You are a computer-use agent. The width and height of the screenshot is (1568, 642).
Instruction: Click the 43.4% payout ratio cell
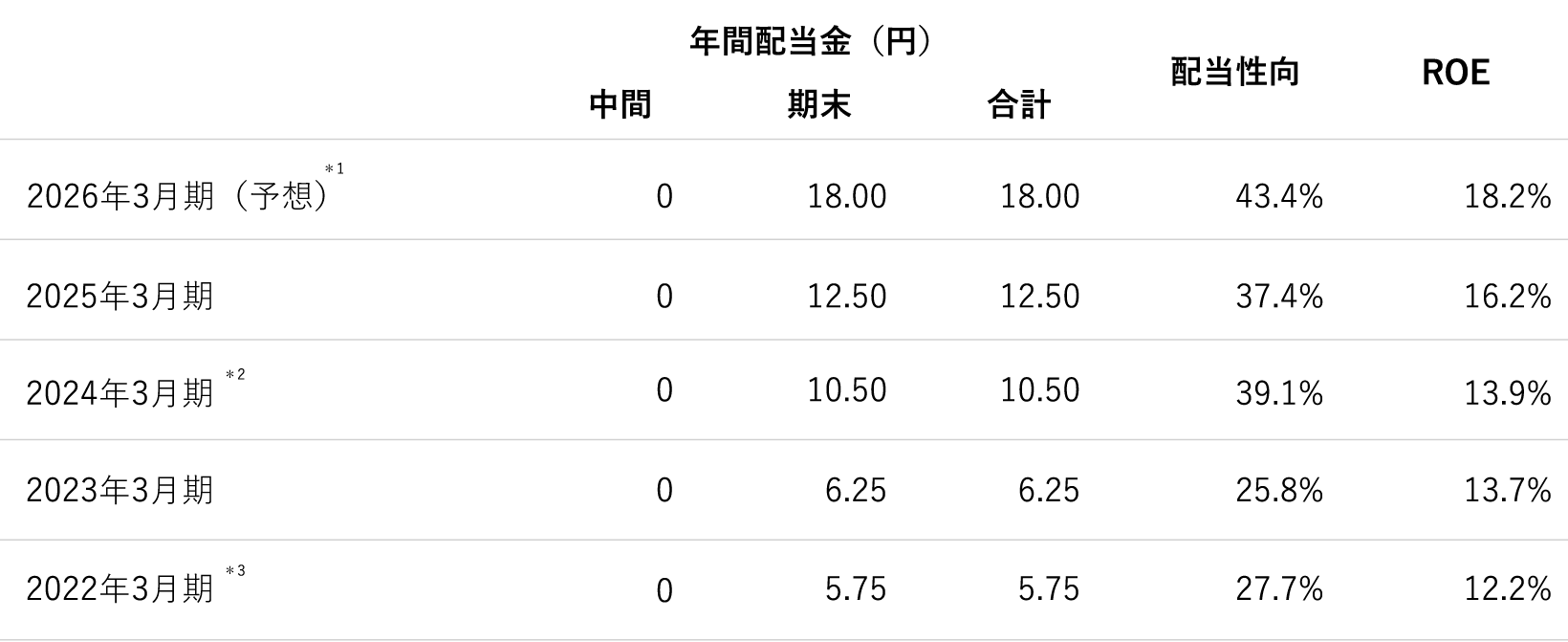click(1278, 197)
